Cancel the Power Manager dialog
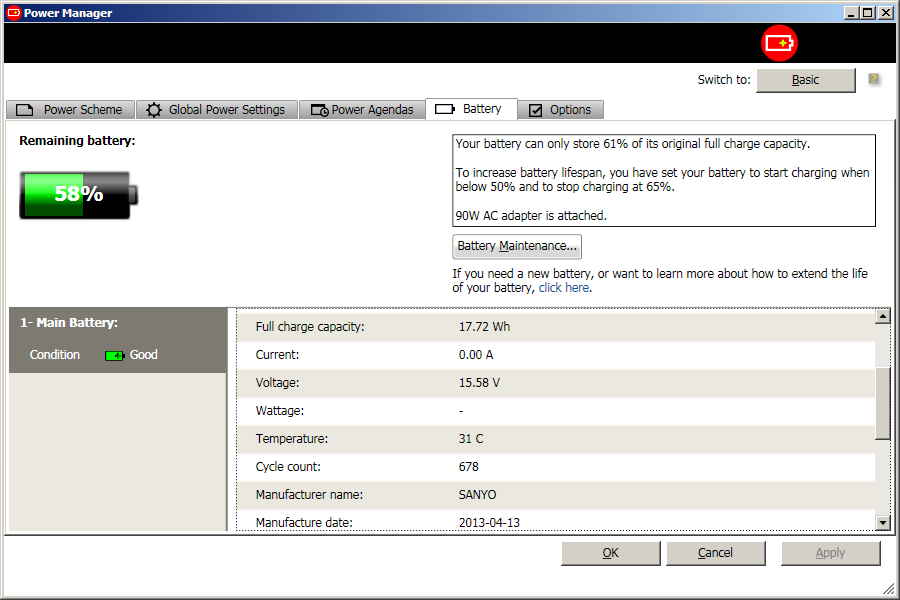The height and width of the screenshot is (600, 900). point(715,553)
